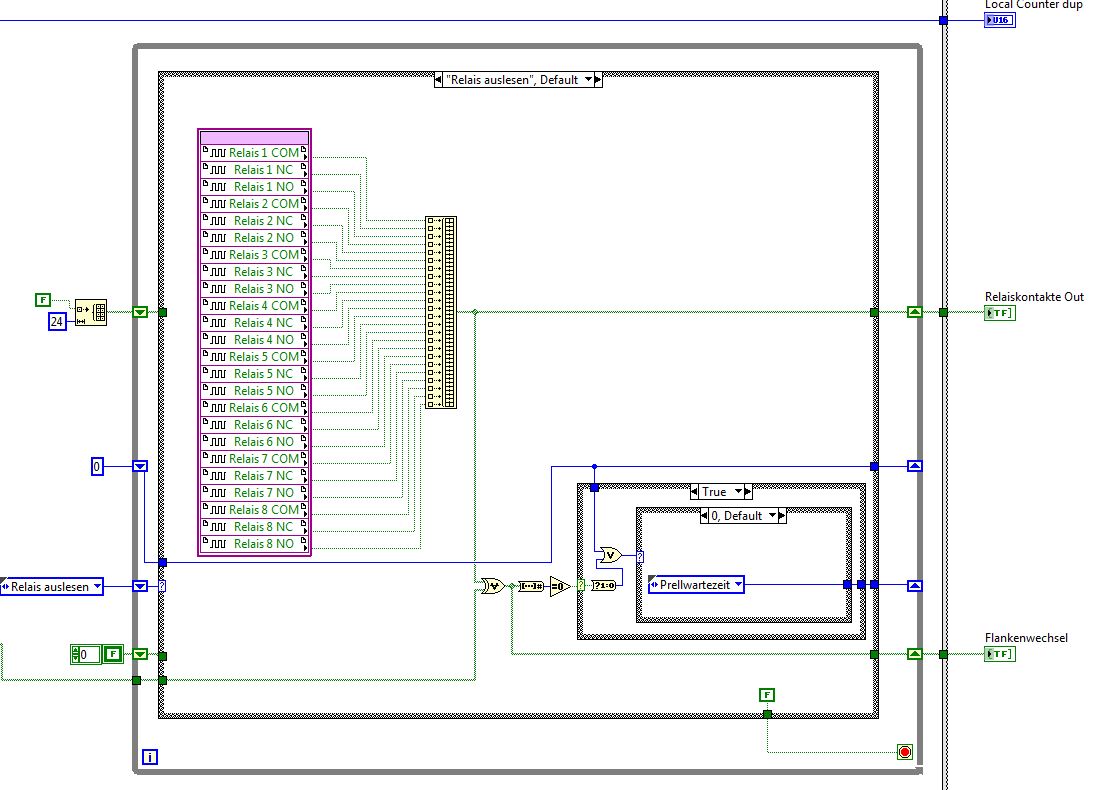Click left shift register fed by Relais auslesen enum

140,586
